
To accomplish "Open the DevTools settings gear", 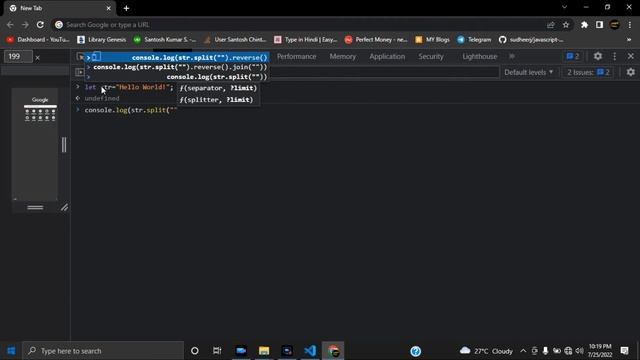I will point(598,56).
